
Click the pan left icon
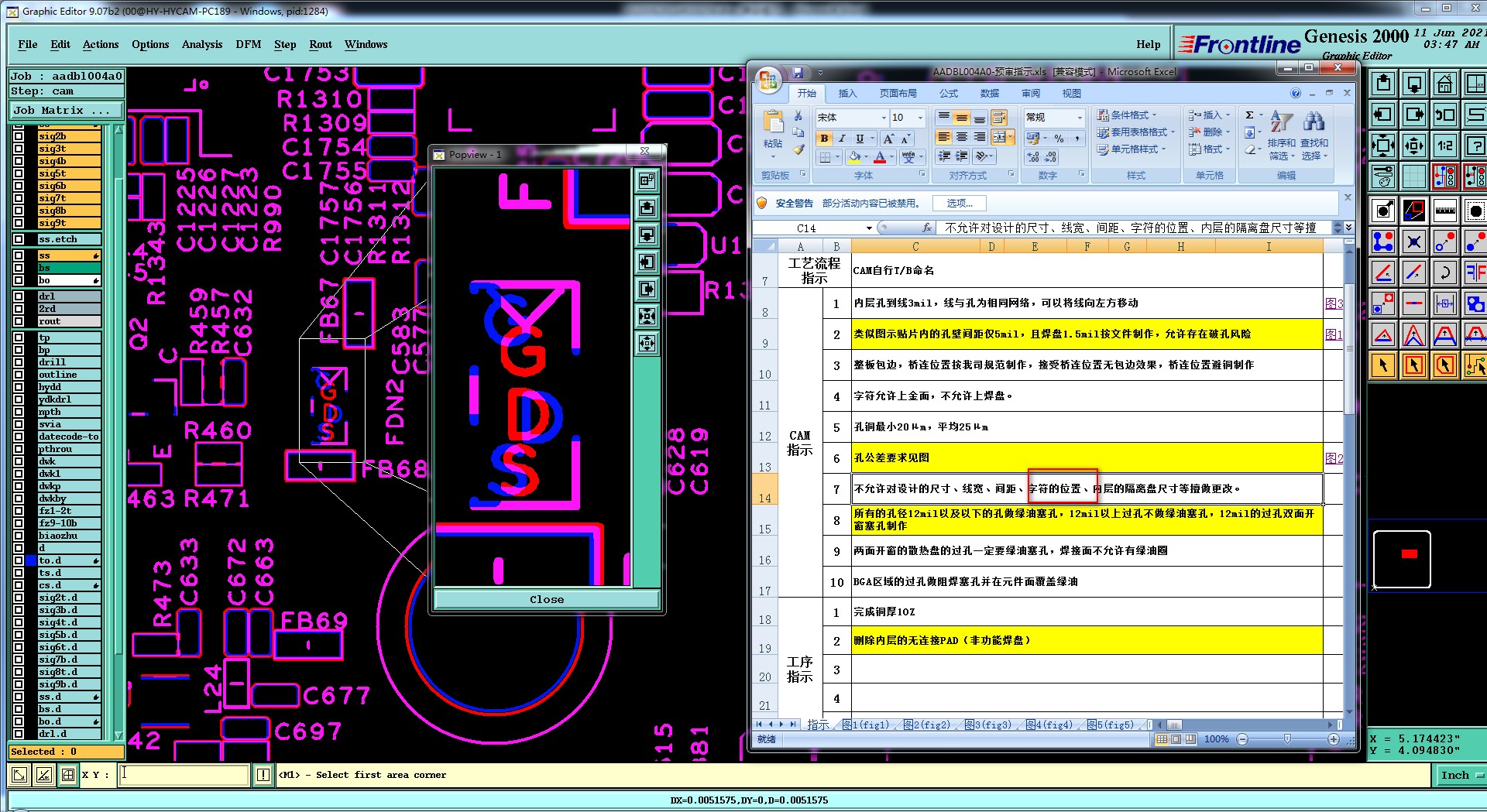[1383, 115]
